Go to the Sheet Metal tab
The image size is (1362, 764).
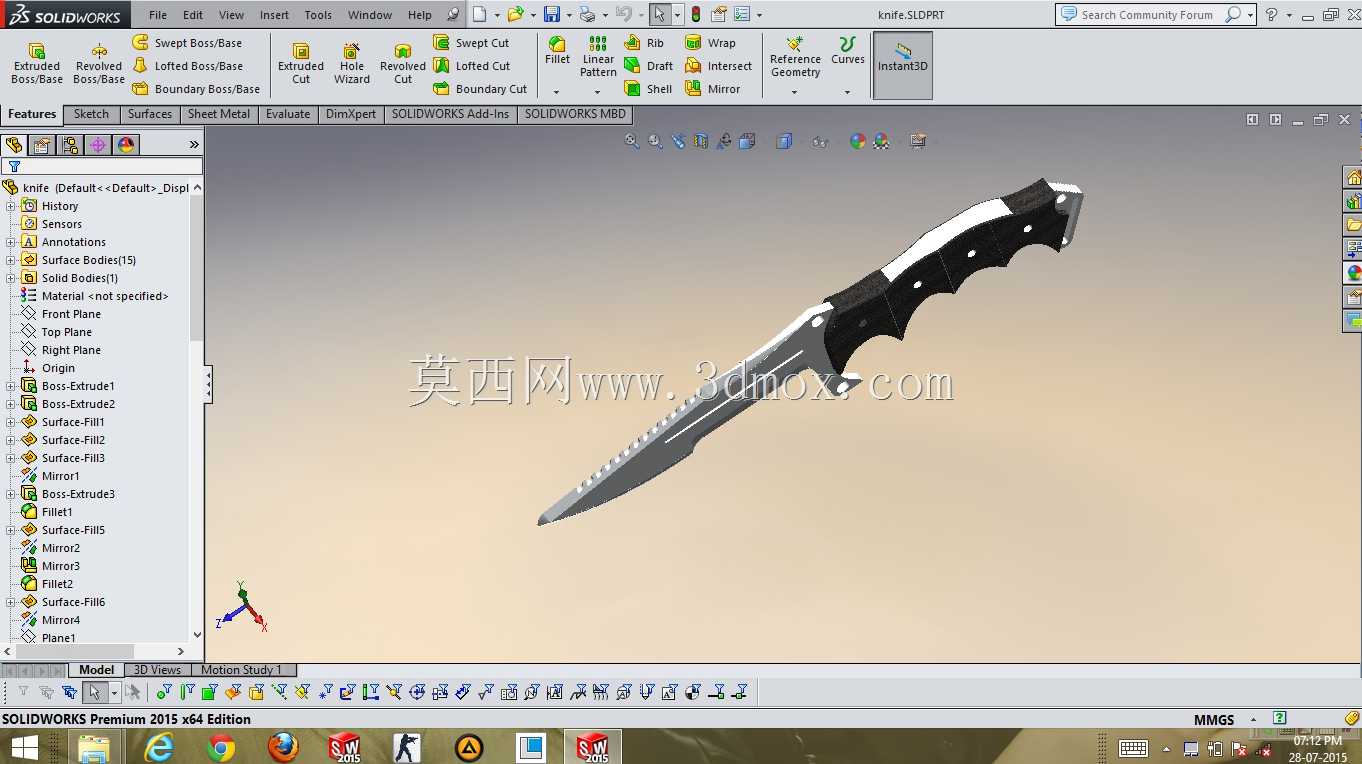(x=219, y=114)
